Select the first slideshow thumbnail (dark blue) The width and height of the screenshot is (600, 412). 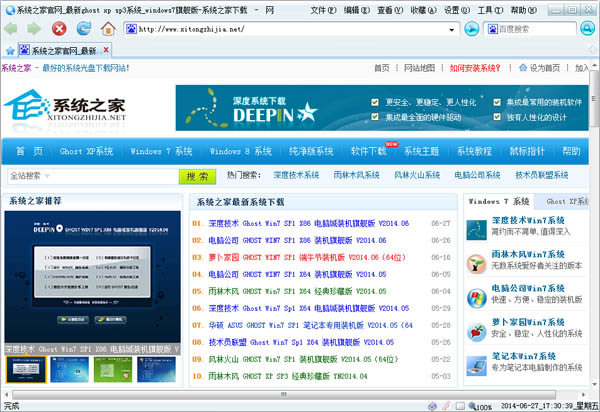point(26,369)
